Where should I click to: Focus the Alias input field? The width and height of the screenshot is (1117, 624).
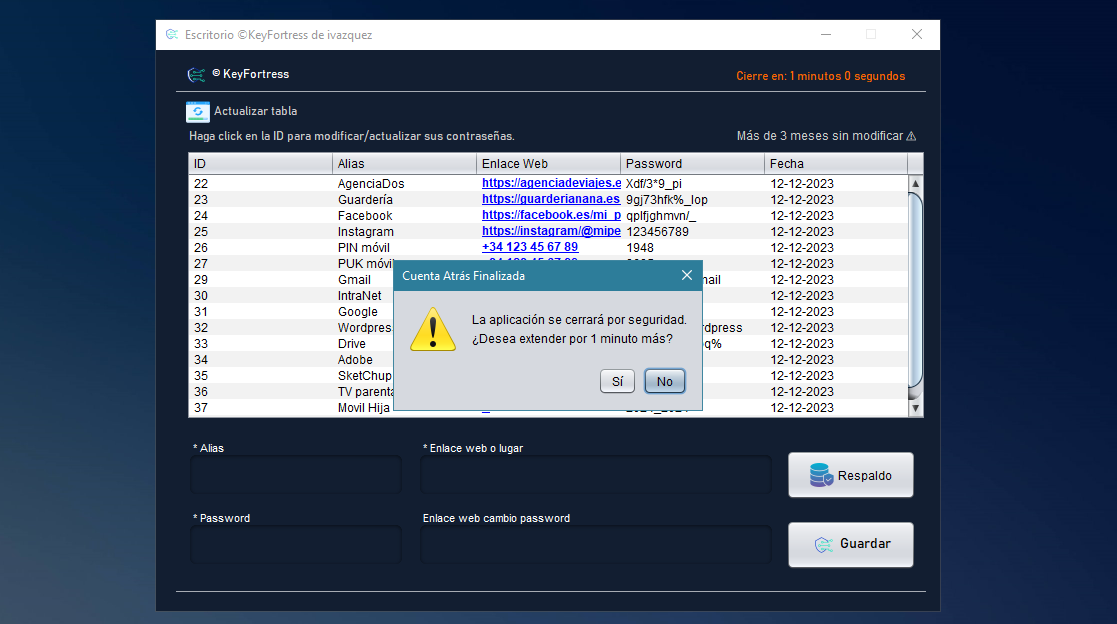pyautogui.click(x=296, y=475)
